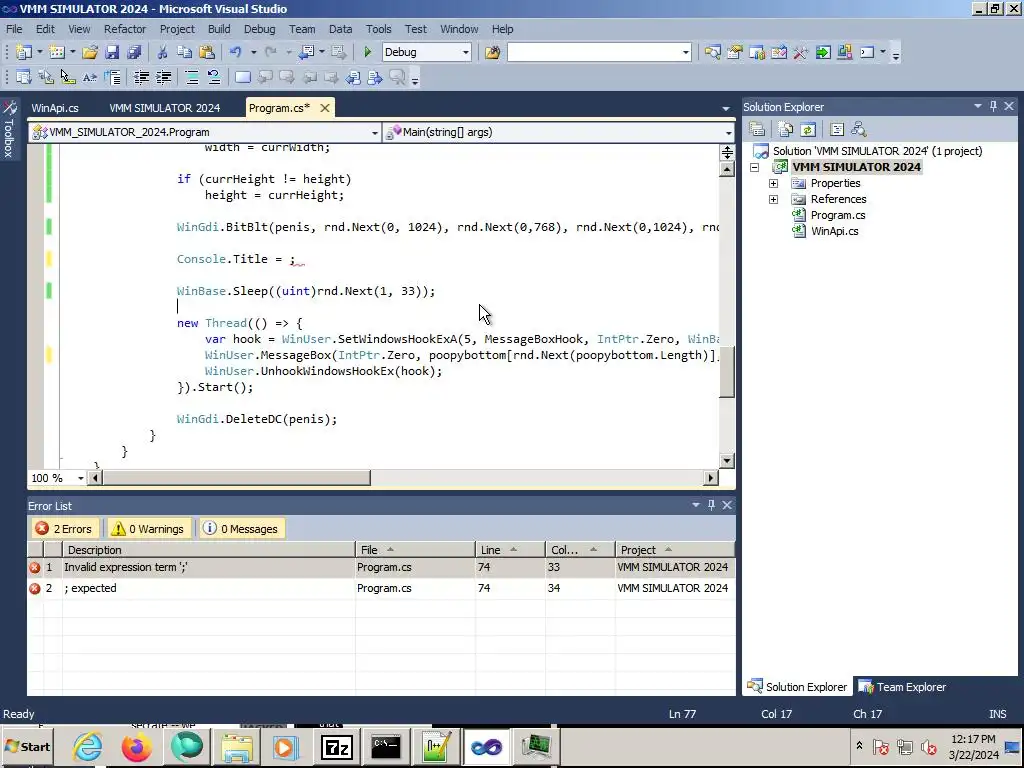1024x768 pixels.
Task: Sort Error List by Description column
Action: pos(208,550)
